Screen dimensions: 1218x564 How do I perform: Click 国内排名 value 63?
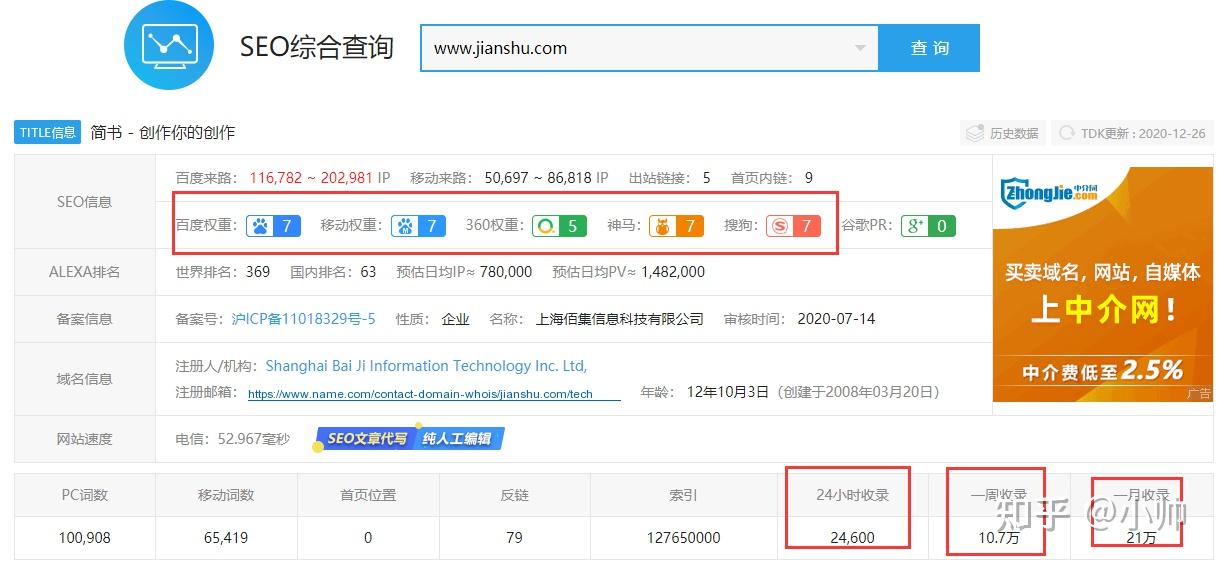click(368, 271)
